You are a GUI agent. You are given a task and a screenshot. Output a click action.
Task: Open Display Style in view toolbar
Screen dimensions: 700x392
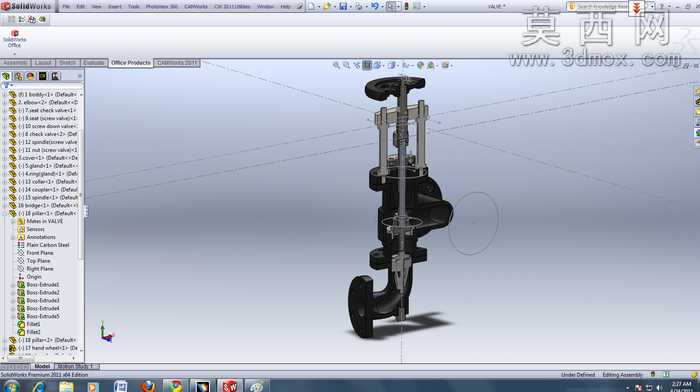coord(392,66)
